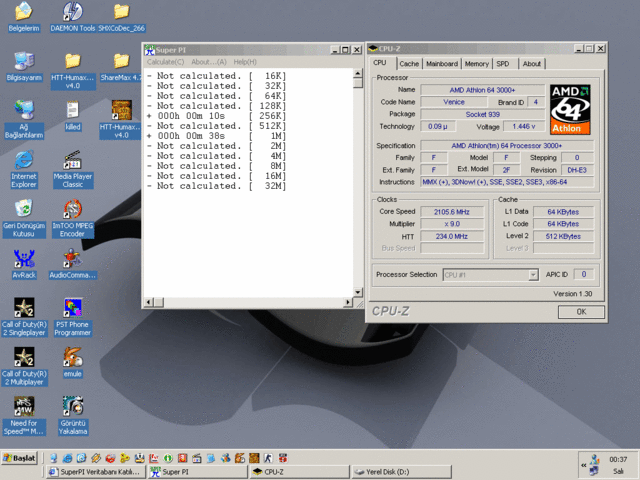Launch Görüntü Yakalama shortcut
This screenshot has height=480, width=640.
[x=73, y=416]
